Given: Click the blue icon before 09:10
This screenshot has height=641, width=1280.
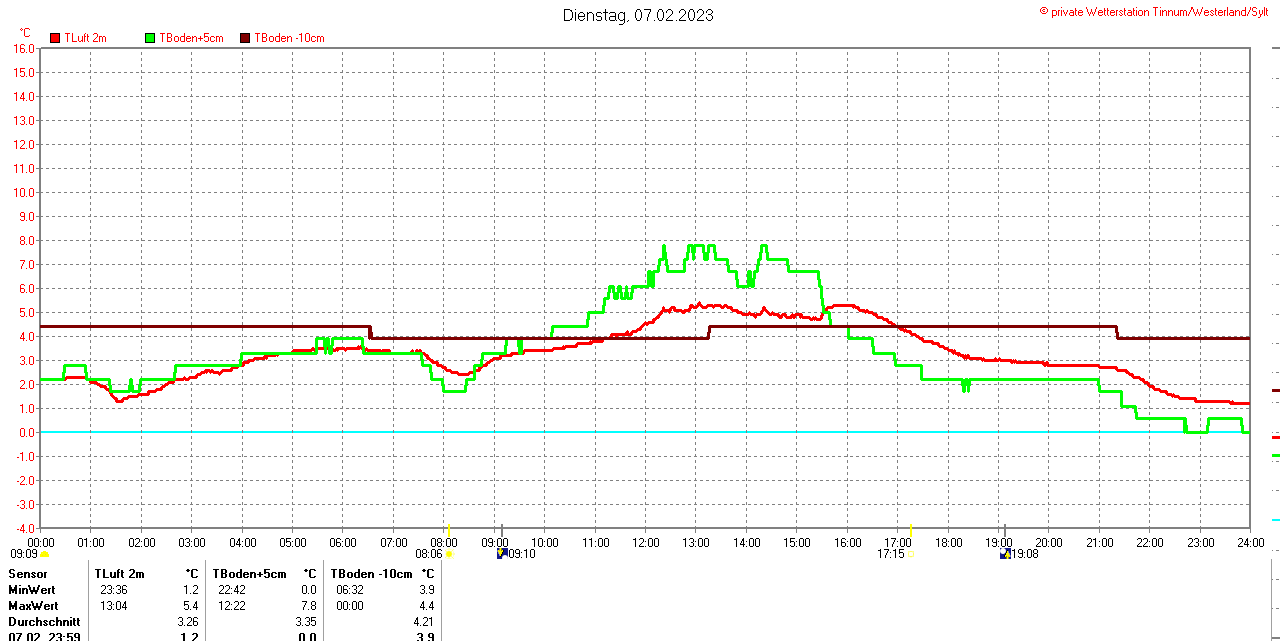Looking at the screenshot, I should (501, 553).
